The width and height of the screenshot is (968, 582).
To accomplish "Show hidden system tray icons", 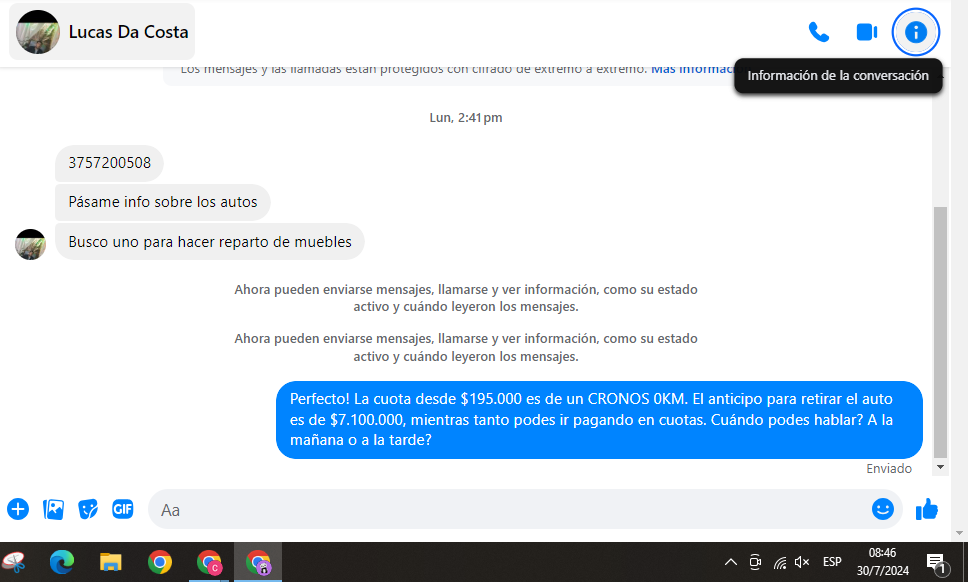I will [730, 562].
